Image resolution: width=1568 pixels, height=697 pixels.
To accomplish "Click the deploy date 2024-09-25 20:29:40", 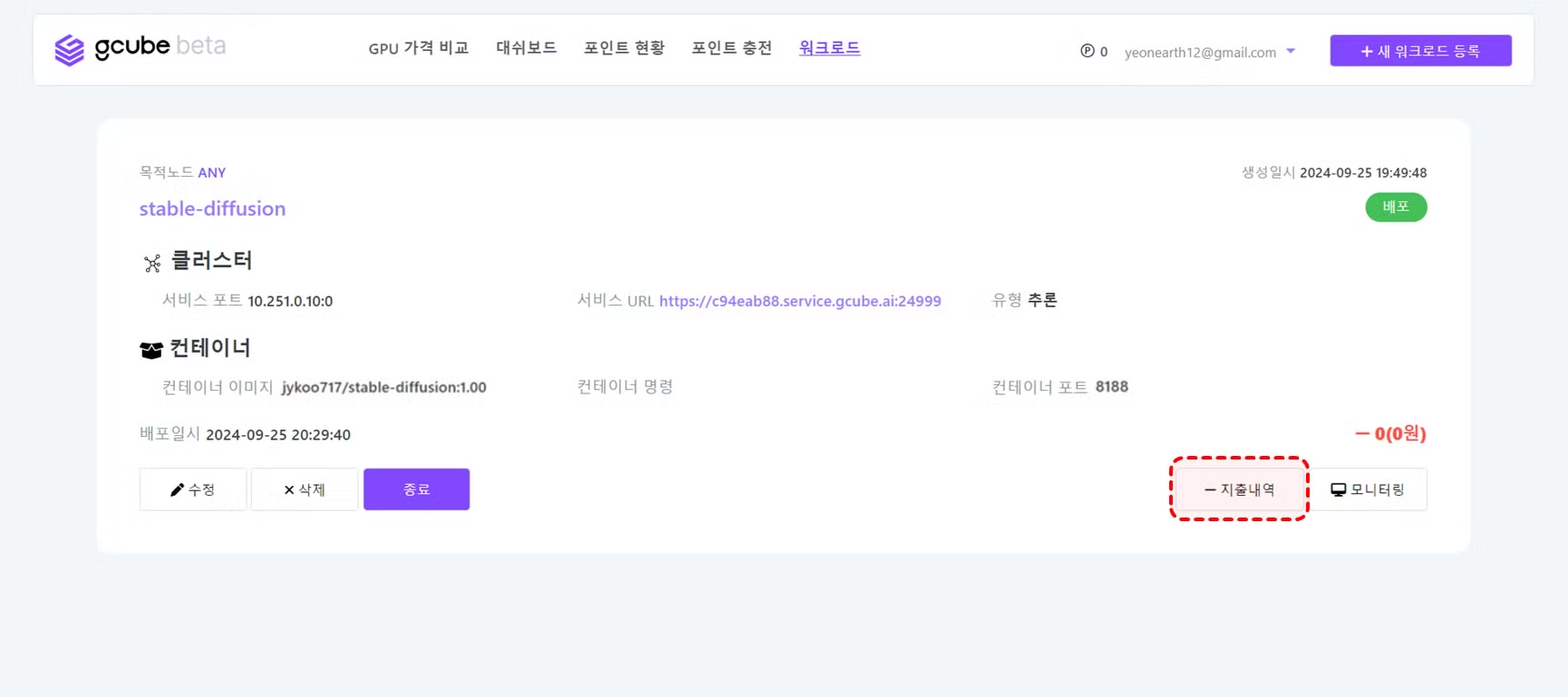I will click(x=278, y=435).
